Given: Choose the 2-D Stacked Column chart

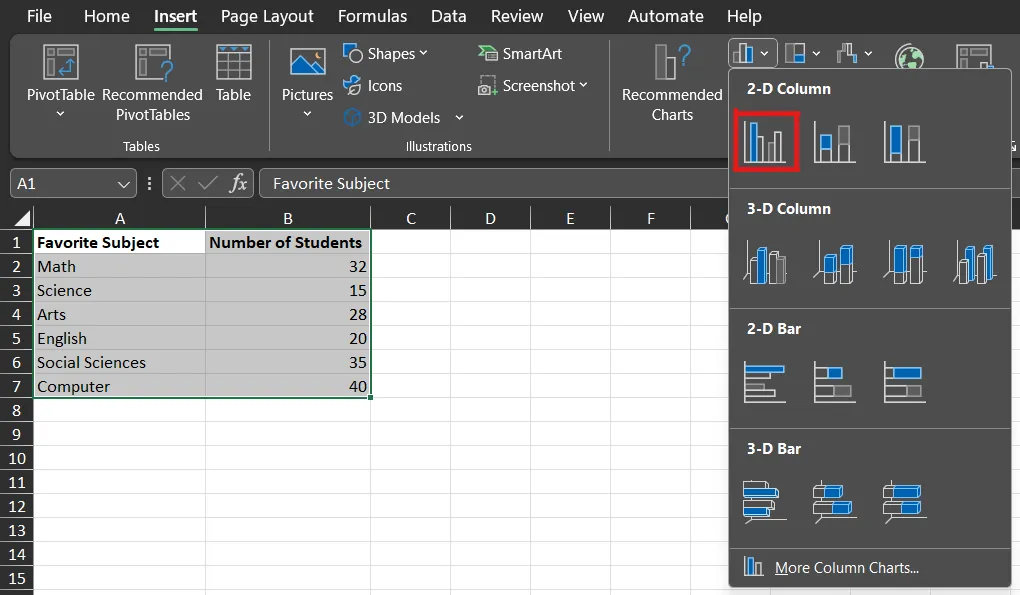Looking at the screenshot, I should (x=835, y=142).
